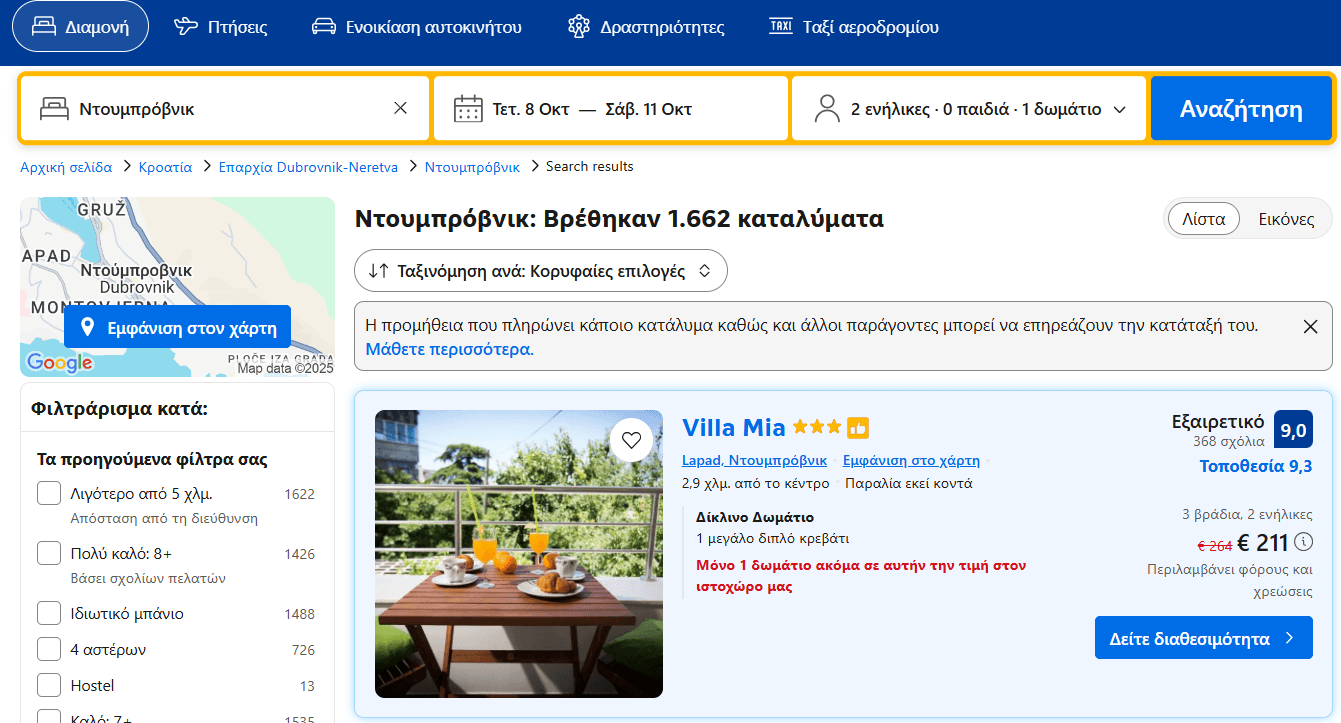Click the price info icon beside € 211
This screenshot has width=1341, height=723.
1303,542
